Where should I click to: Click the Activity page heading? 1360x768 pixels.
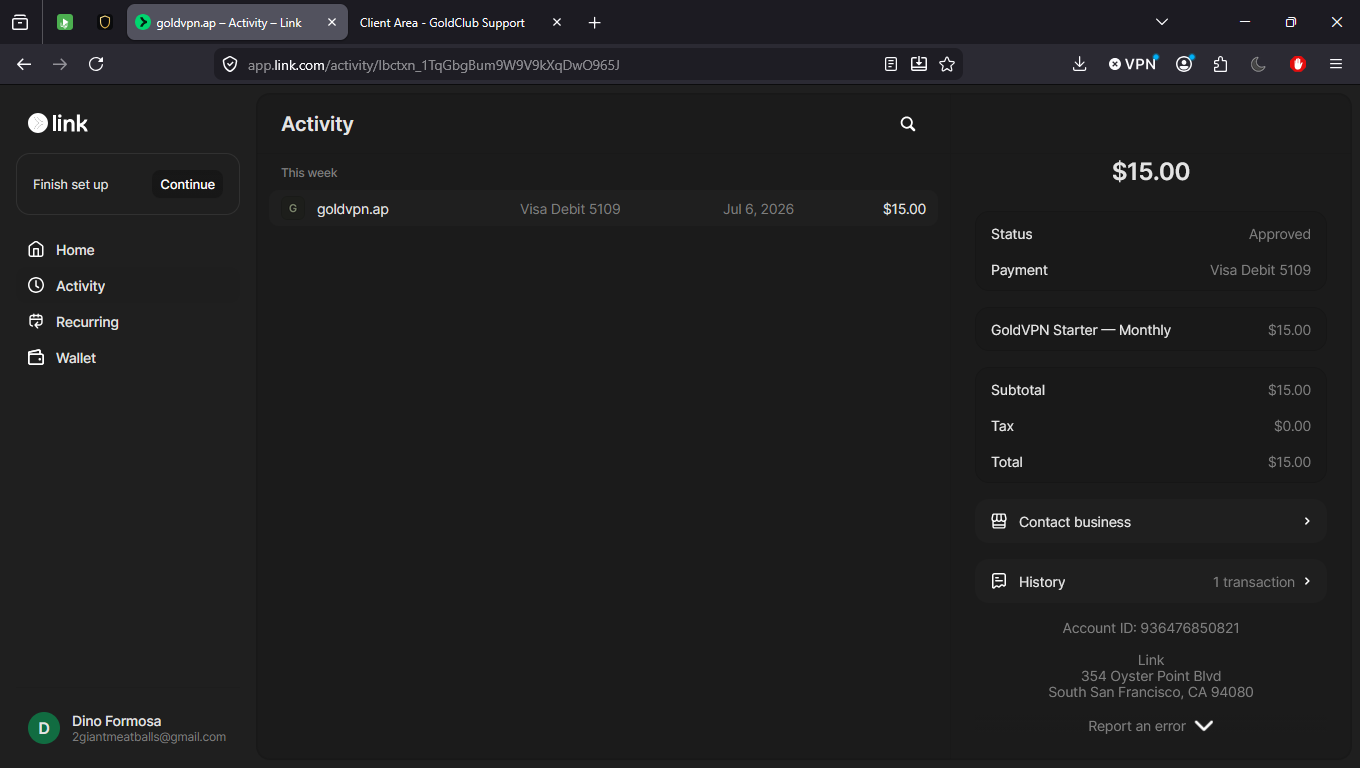(317, 124)
